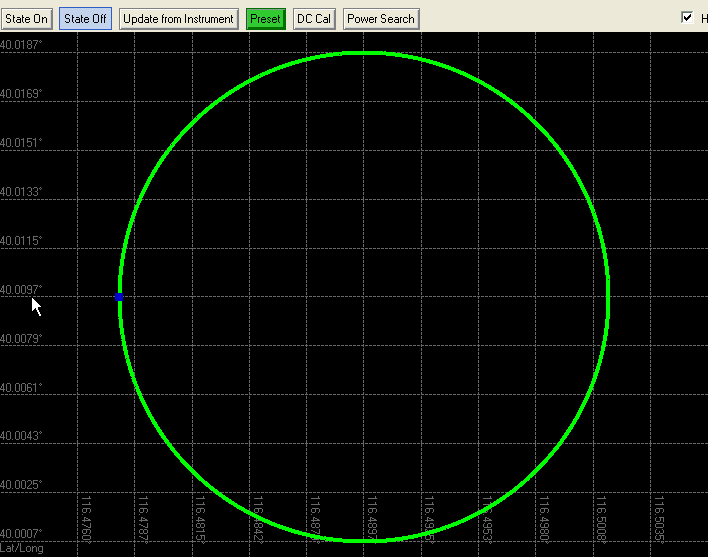Click the 40.0133° latitude axis label

[x=21, y=192]
